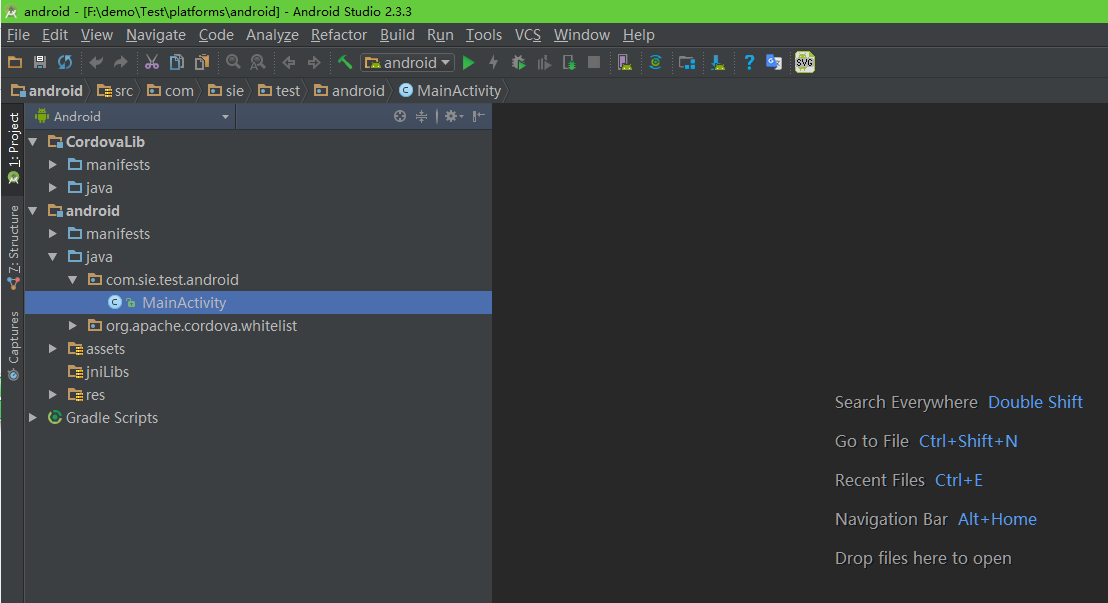The image size is (1108, 603).
Task: Open the Project Structure icon
Action: (687, 62)
